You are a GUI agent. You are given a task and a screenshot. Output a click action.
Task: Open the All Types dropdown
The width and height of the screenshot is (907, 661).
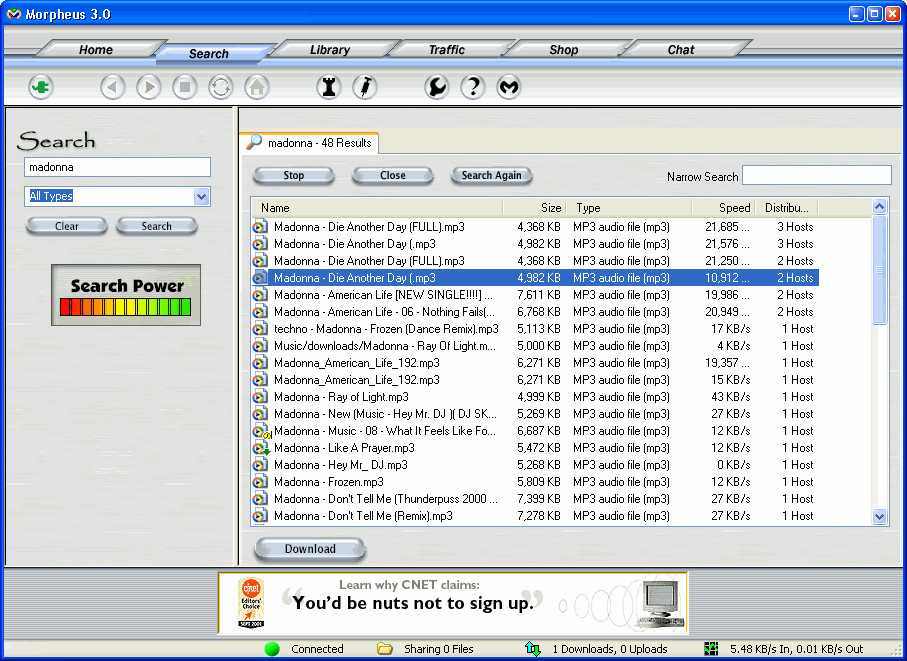click(201, 196)
